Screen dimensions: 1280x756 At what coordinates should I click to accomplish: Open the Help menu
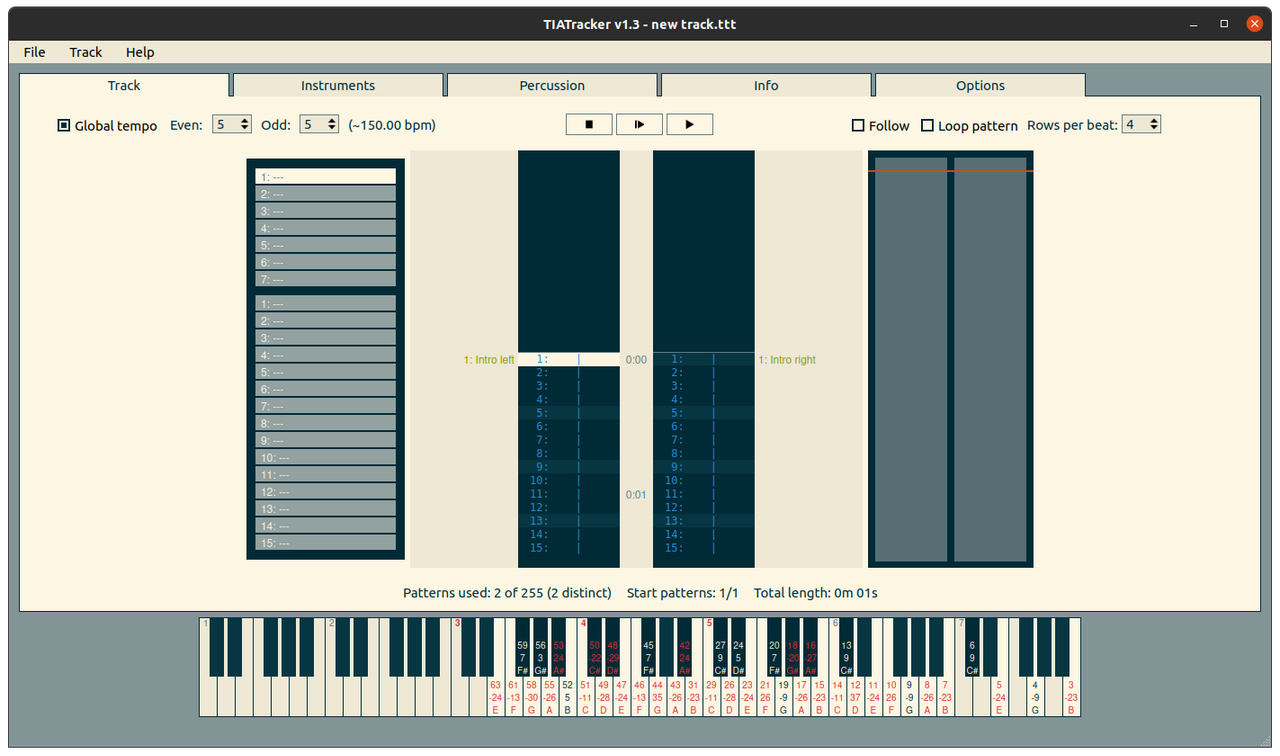[140, 52]
